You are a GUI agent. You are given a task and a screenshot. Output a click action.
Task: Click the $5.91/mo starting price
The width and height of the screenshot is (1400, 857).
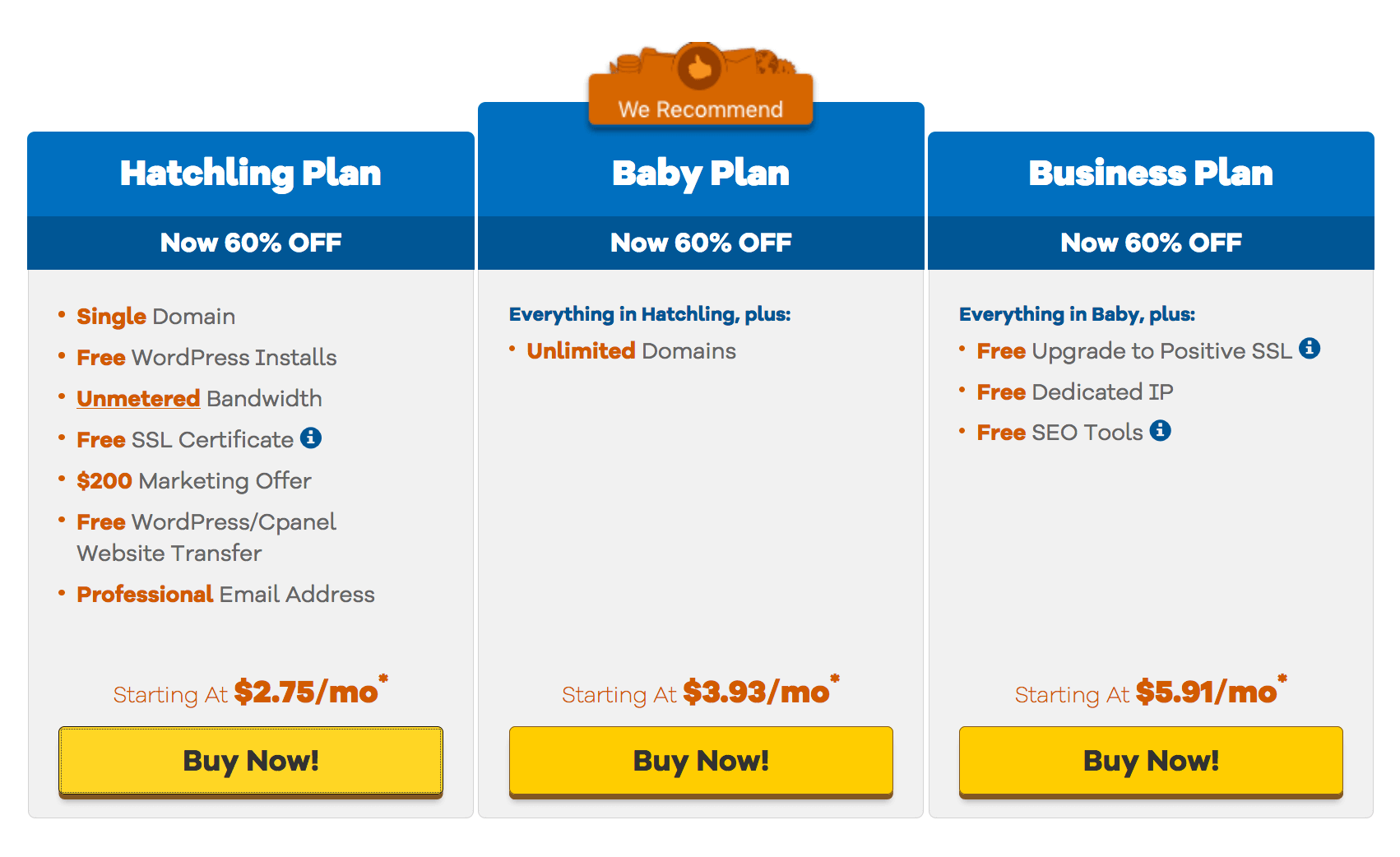click(1207, 692)
